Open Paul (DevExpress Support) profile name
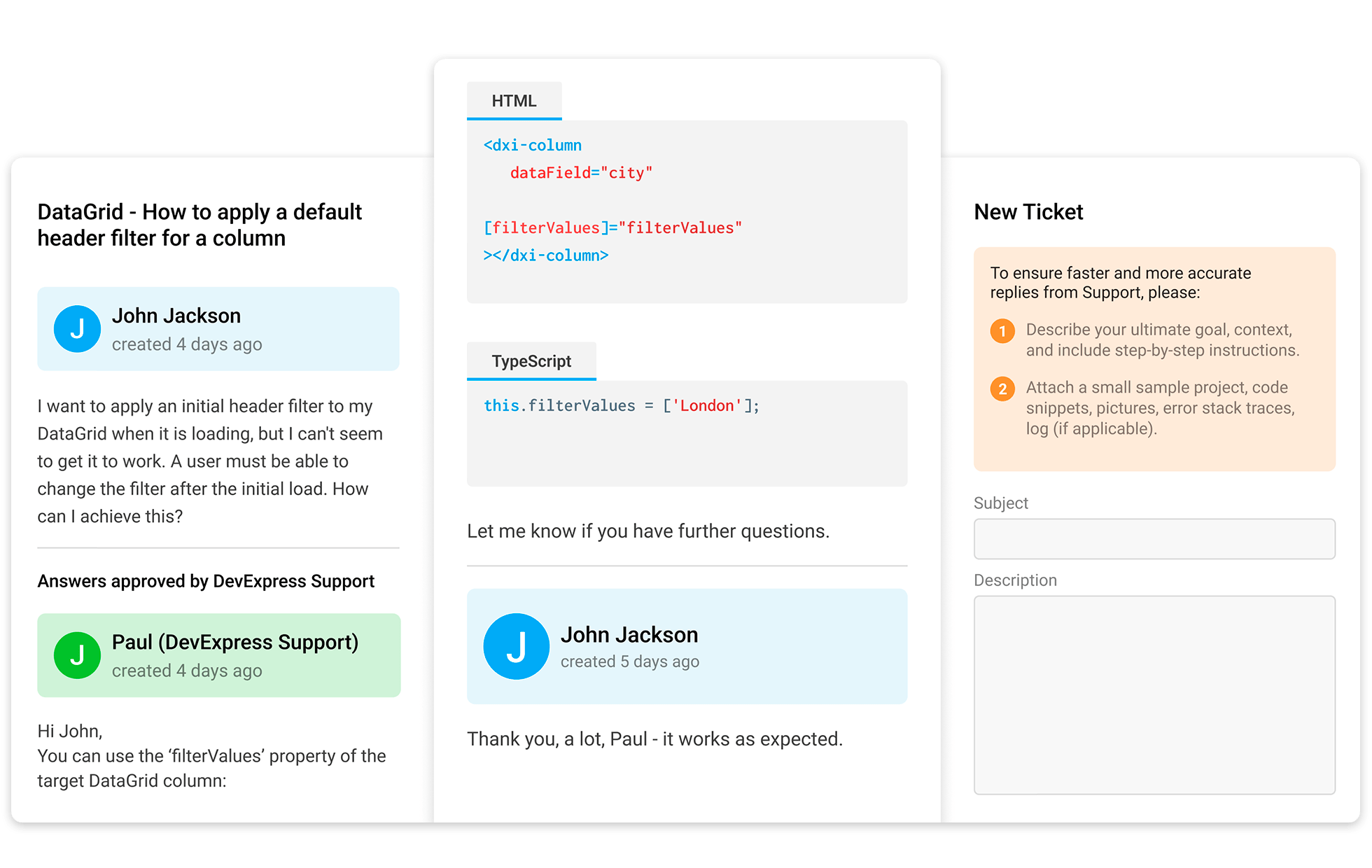 (x=235, y=642)
